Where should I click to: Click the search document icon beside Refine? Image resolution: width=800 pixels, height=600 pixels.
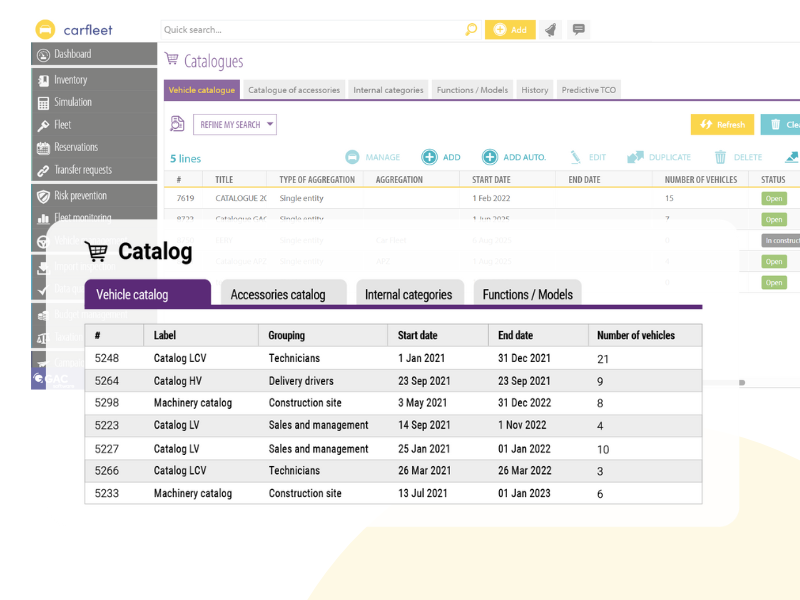click(x=177, y=124)
